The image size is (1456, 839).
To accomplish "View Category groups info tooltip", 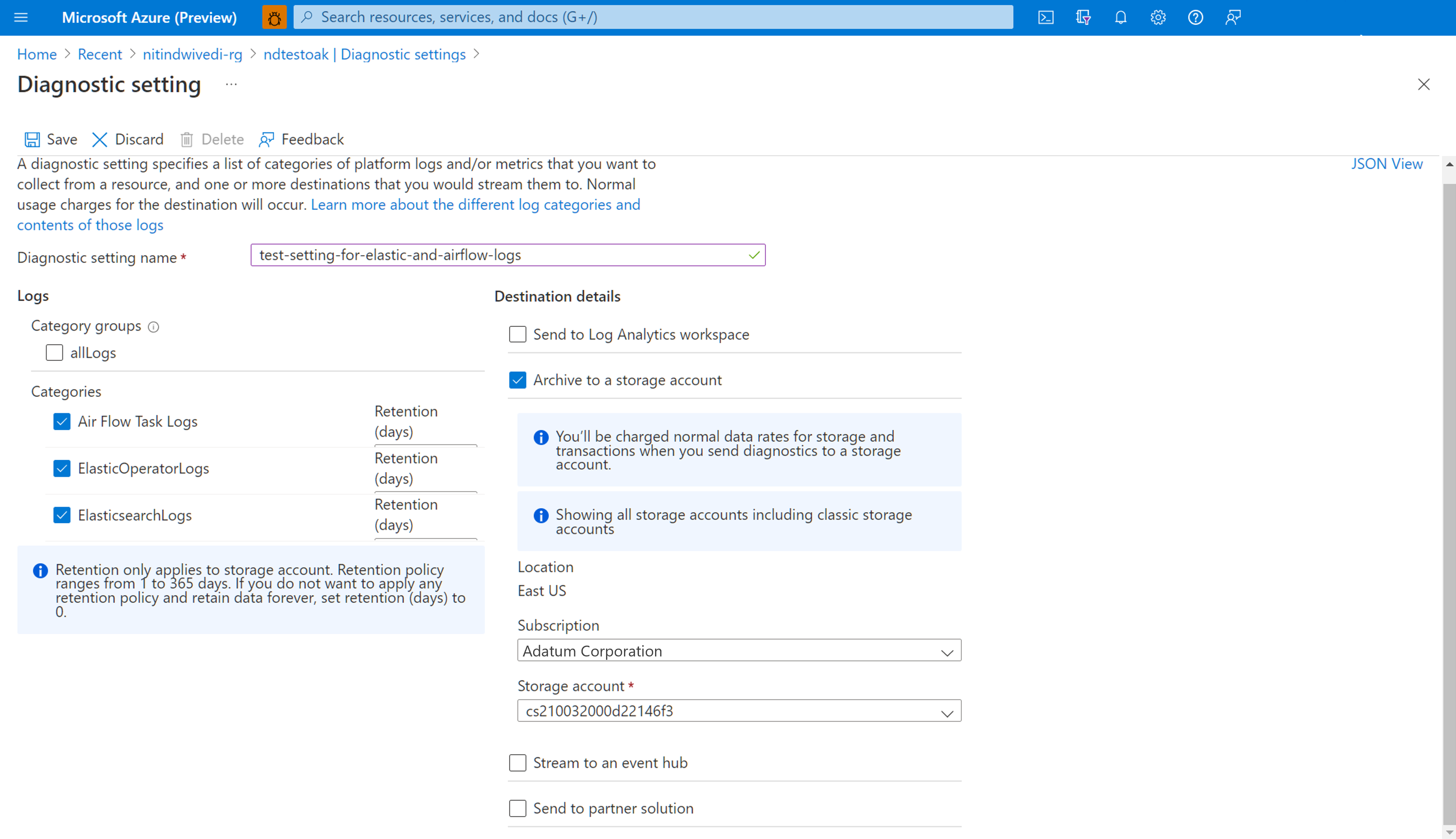I will coord(154,327).
